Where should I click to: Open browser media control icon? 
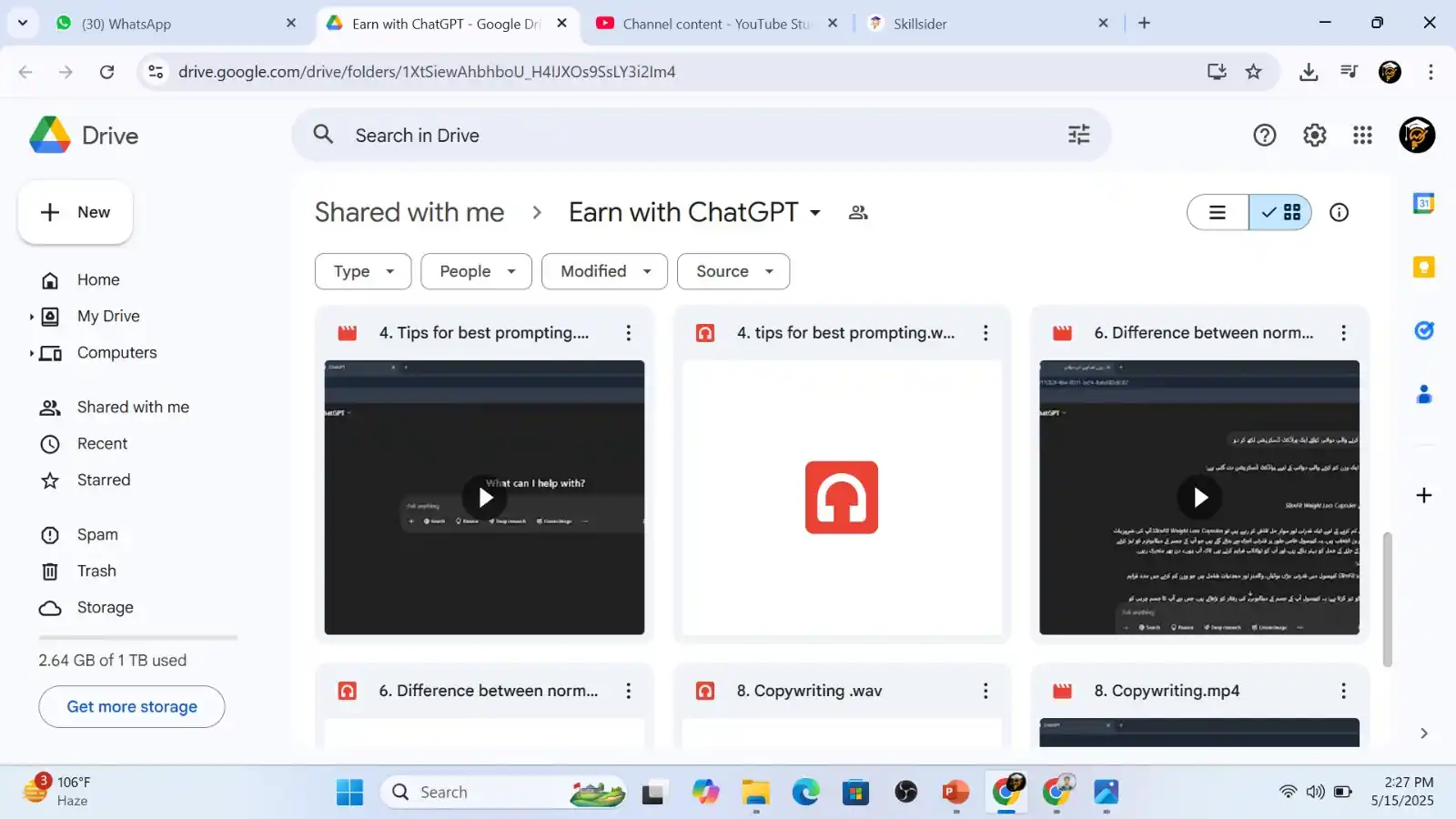click(x=1350, y=72)
